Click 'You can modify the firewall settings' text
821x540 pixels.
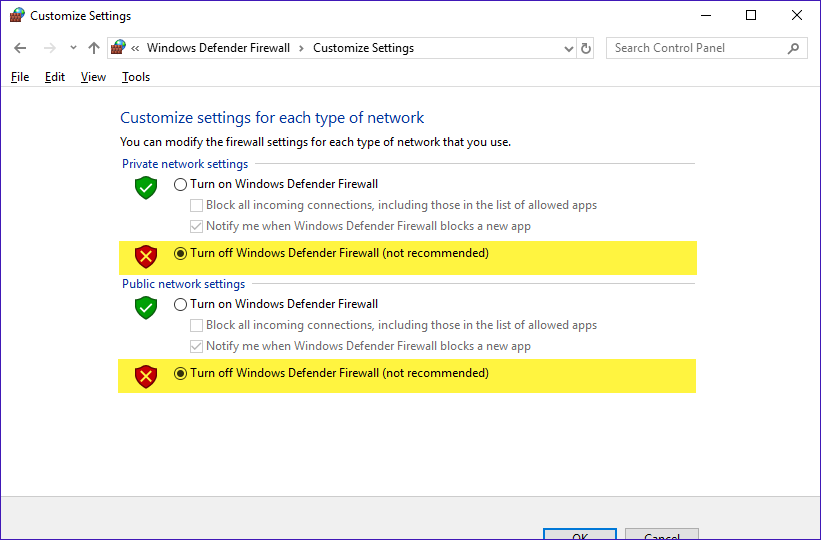(x=315, y=142)
